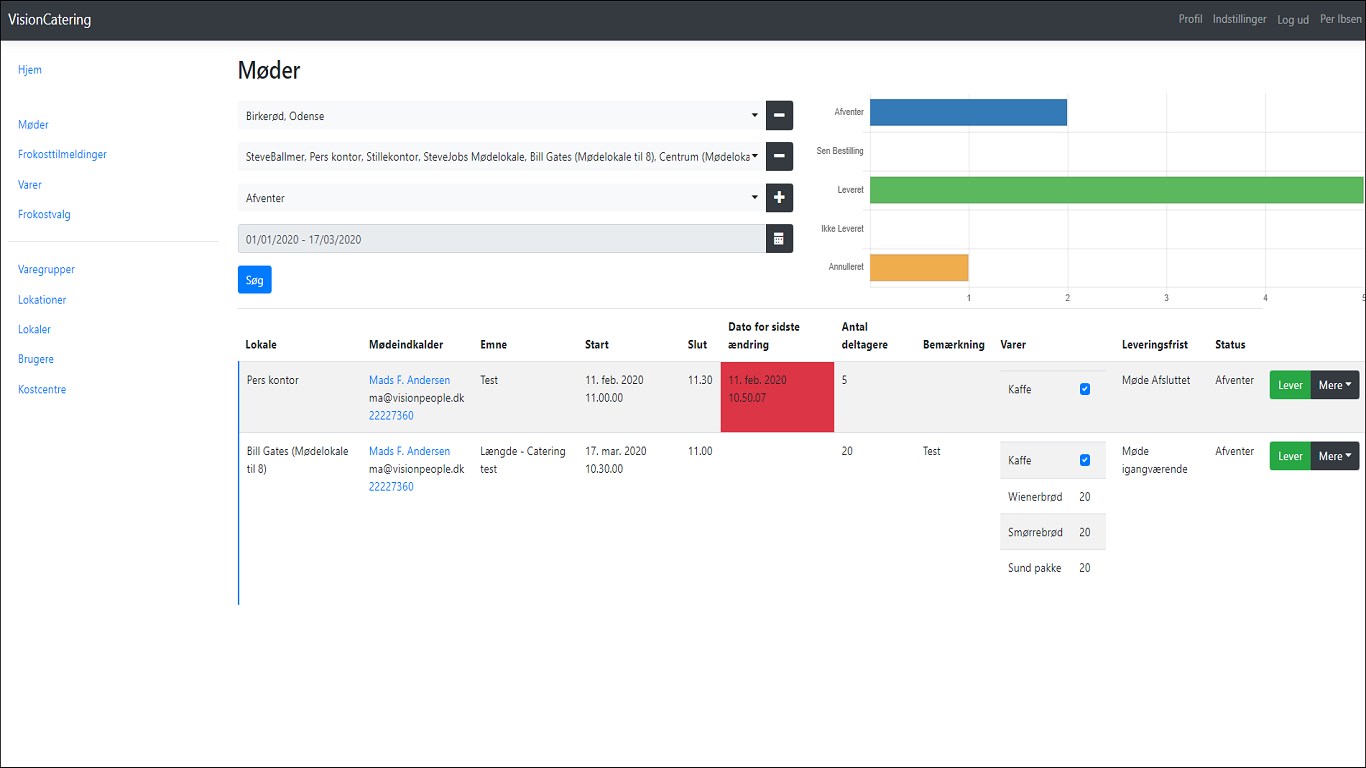Click the green Leveret bar in the chart
Viewport: 1366px width, 768px height.
[x=1116, y=190]
